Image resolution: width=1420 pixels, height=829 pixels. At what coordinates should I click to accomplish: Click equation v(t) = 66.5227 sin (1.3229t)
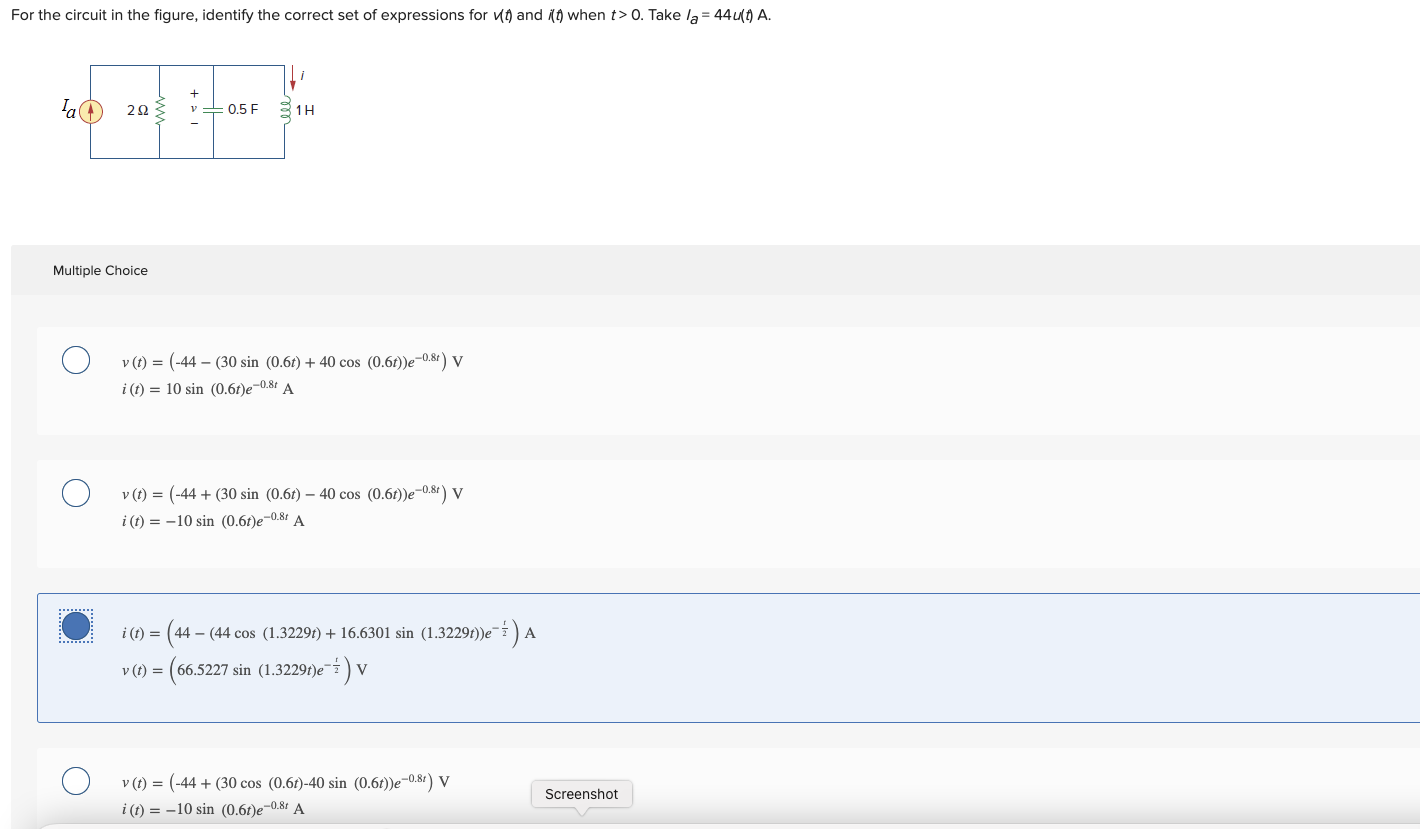coord(244,669)
